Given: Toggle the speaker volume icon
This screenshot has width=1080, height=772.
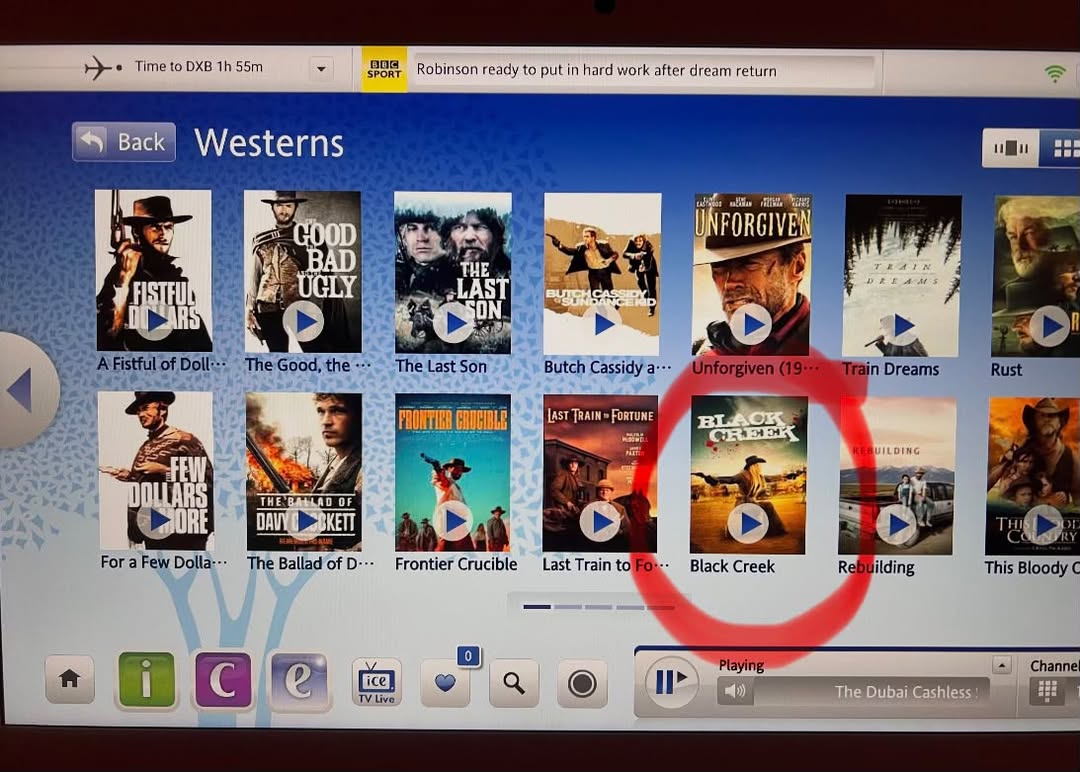Looking at the screenshot, I should point(735,691).
